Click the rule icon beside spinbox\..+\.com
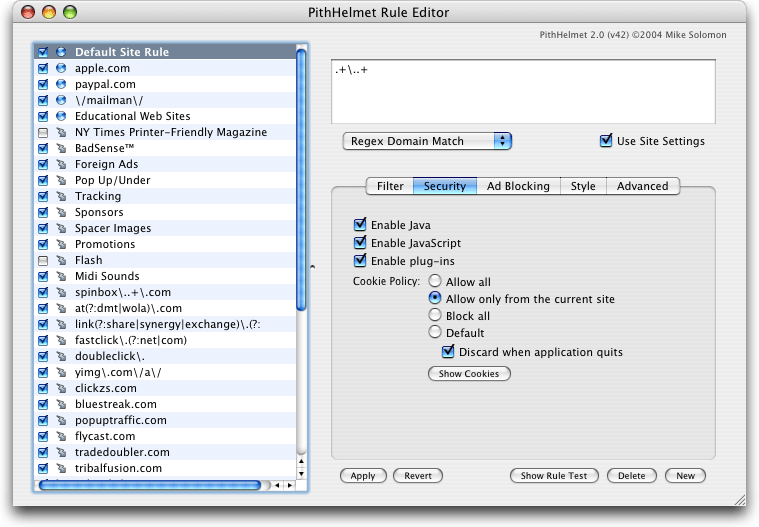The image size is (759, 527). pyautogui.click(x=61, y=292)
